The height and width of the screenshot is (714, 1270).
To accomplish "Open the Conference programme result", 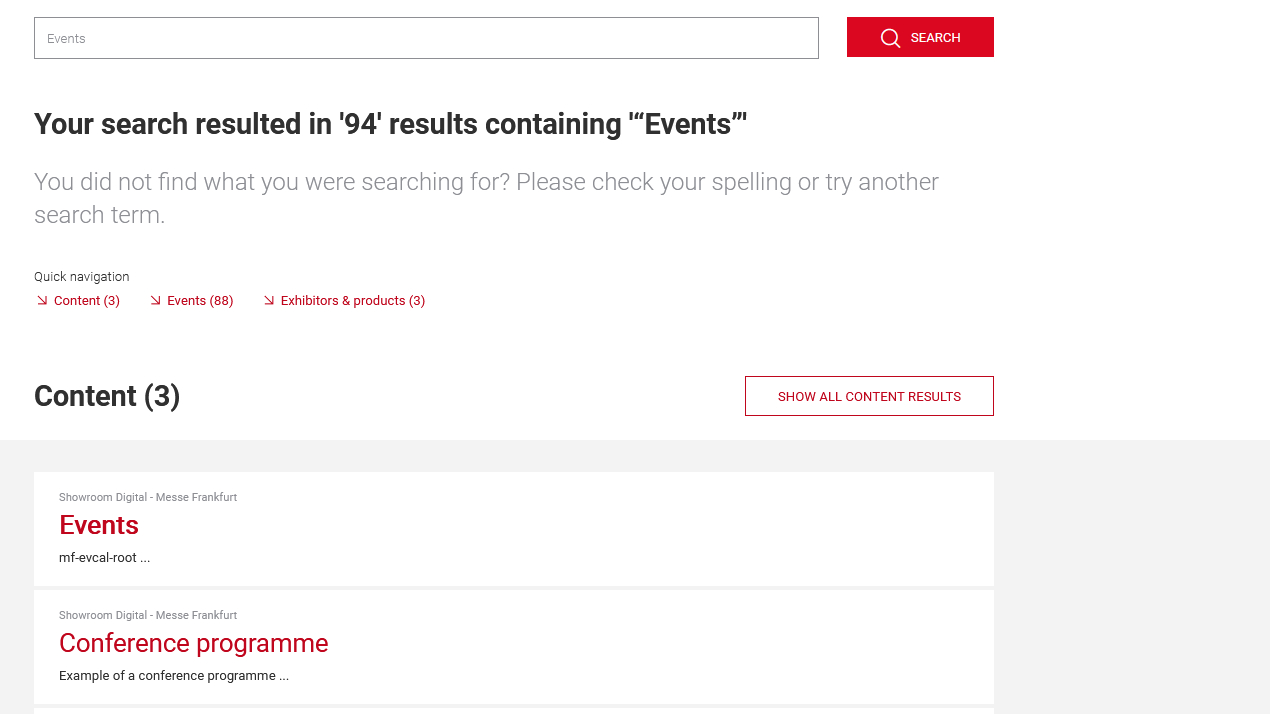I will tap(193, 643).
